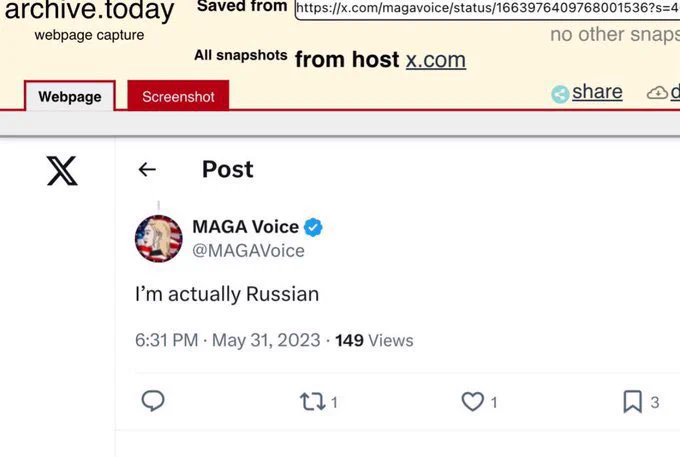Click the blue verified checkmark badge
The height and width of the screenshot is (457, 680).
(313, 227)
